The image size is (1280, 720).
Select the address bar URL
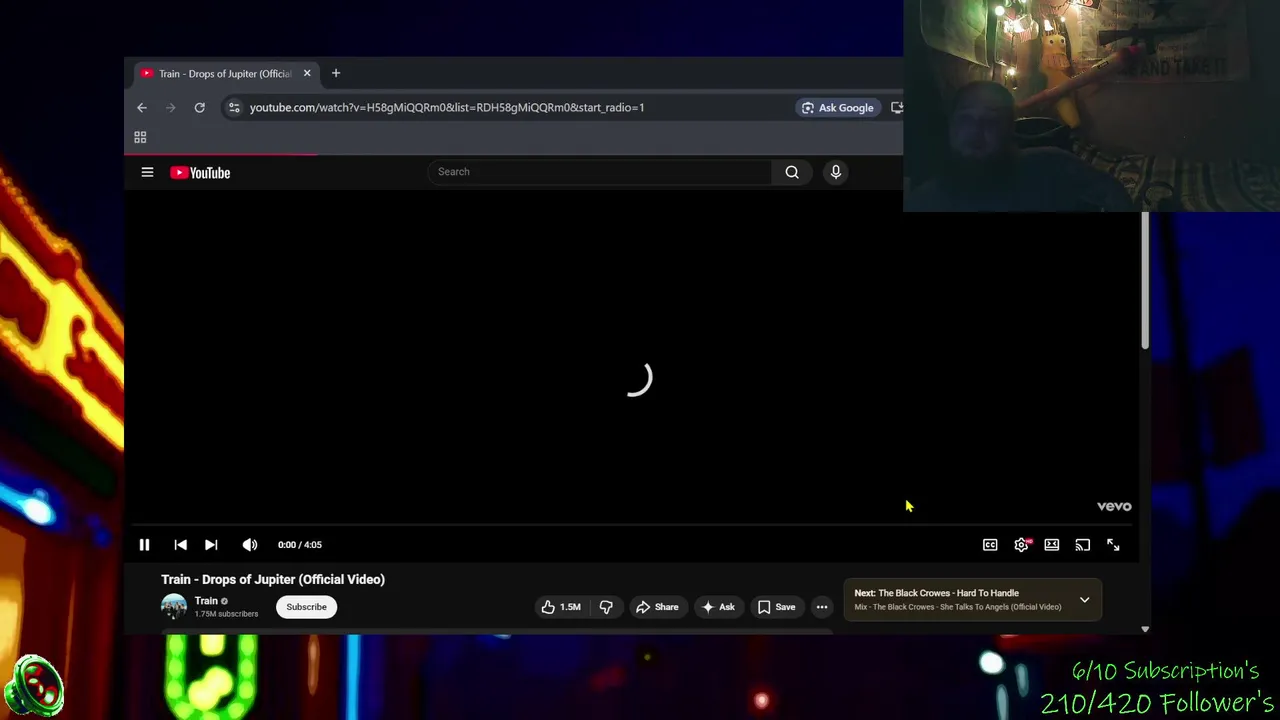click(447, 108)
